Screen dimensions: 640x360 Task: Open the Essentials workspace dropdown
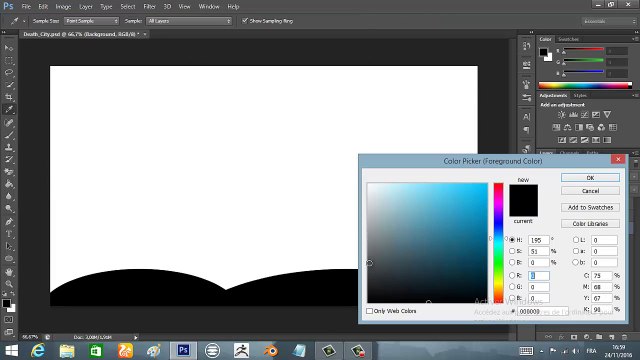(609, 21)
